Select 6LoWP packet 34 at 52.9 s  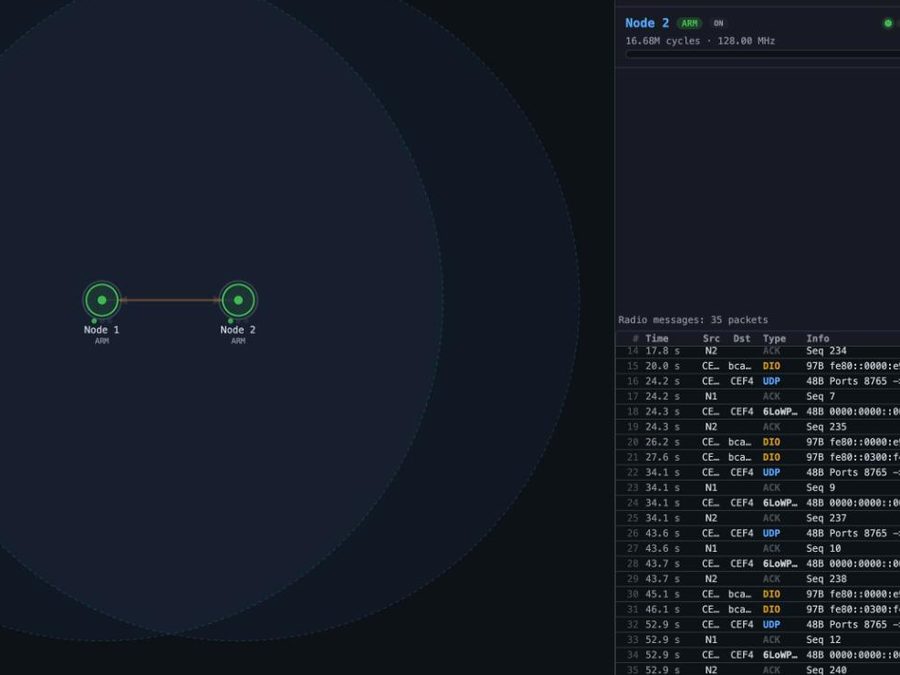(x=758, y=655)
